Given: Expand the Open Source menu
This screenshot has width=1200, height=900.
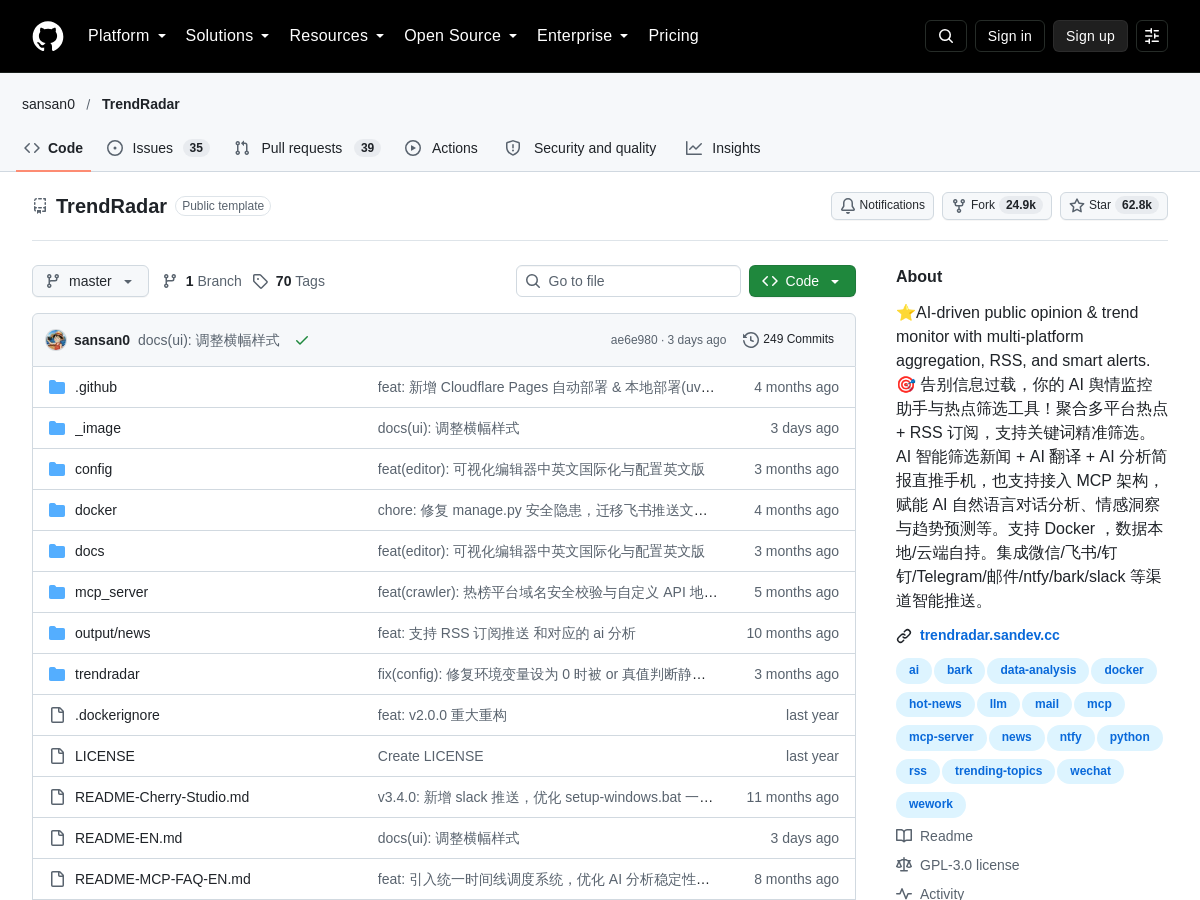Looking at the screenshot, I should point(461,36).
